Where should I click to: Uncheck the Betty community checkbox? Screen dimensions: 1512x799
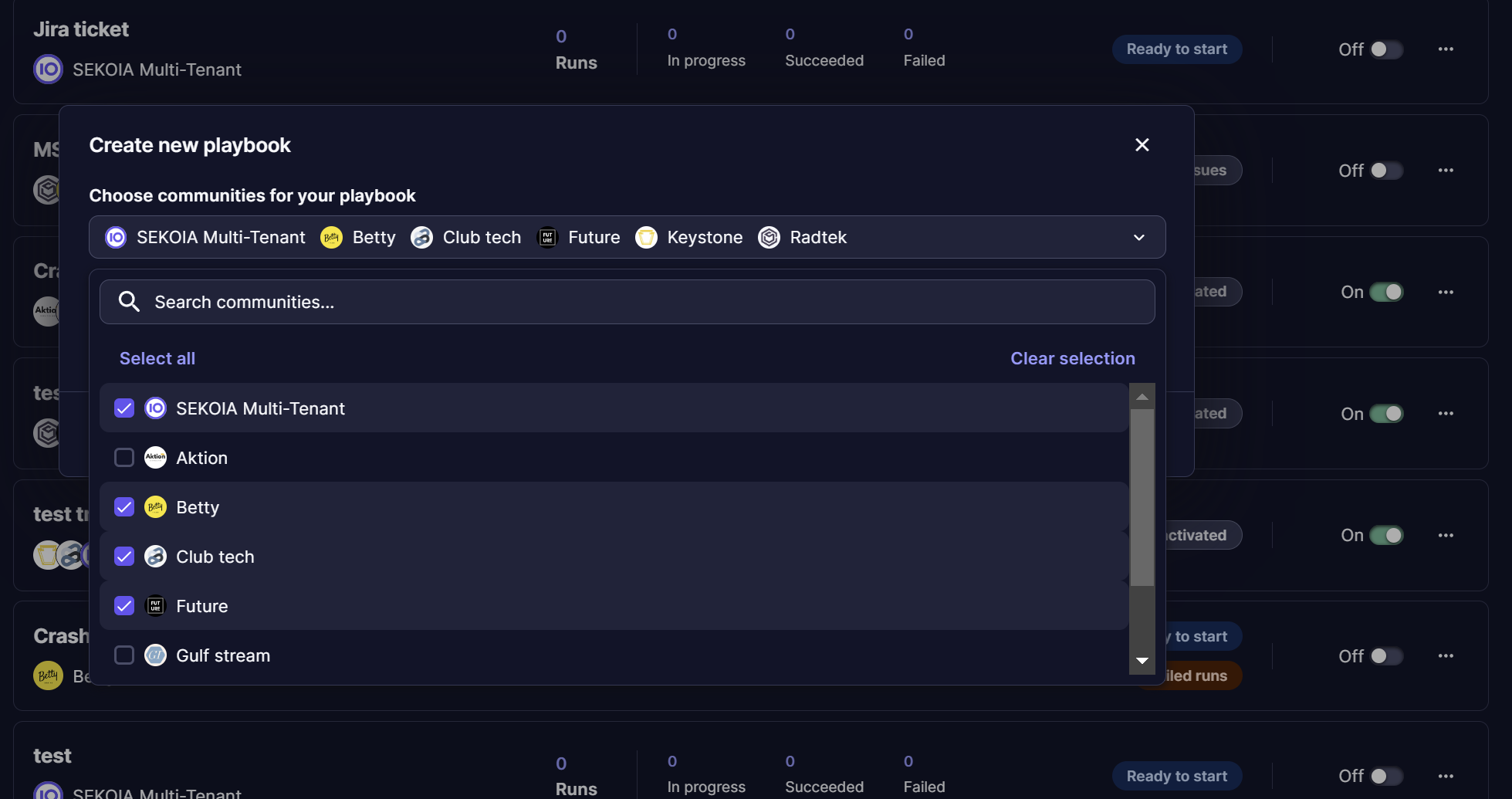pyautogui.click(x=124, y=507)
